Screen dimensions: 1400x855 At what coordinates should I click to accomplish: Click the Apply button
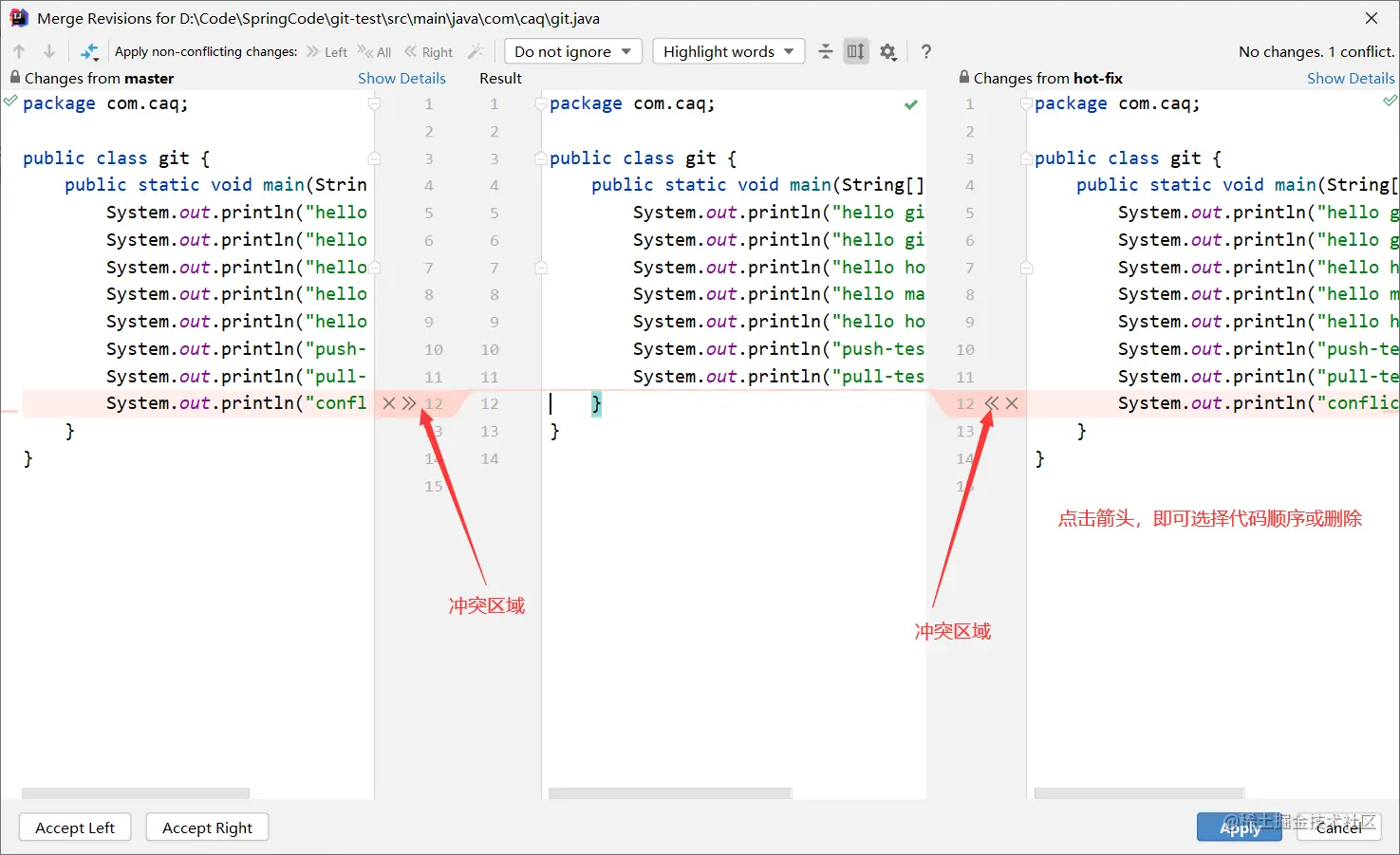1240,827
